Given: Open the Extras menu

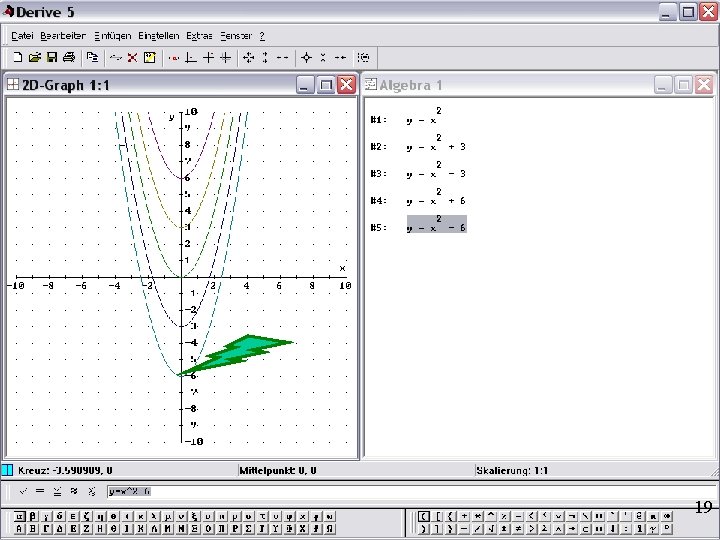Looking at the screenshot, I should pyautogui.click(x=199, y=36).
